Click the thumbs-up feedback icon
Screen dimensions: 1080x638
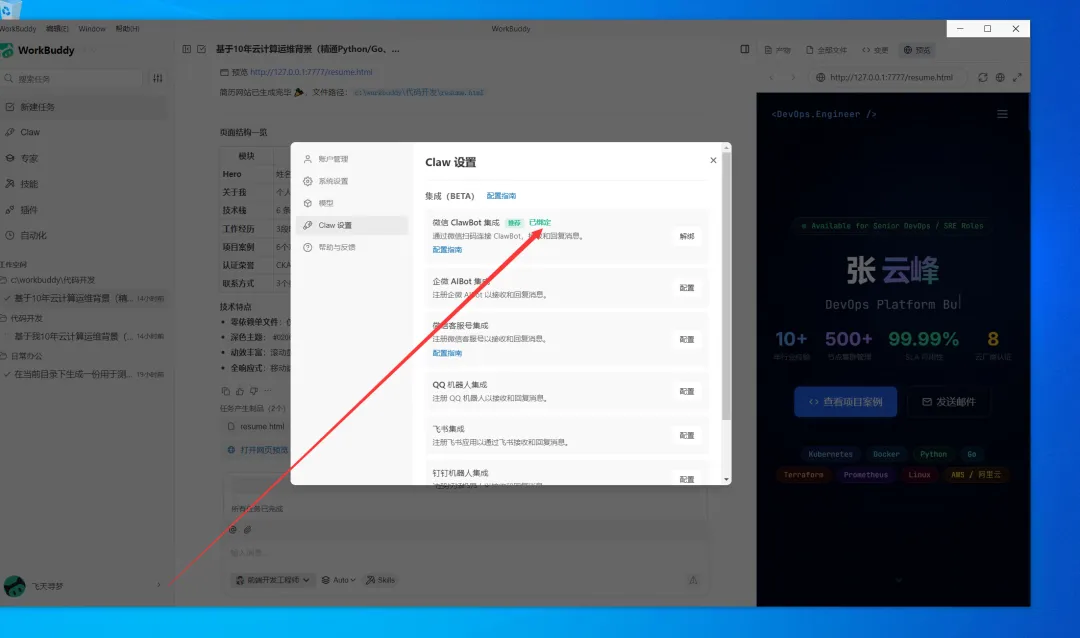click(240, 391)
